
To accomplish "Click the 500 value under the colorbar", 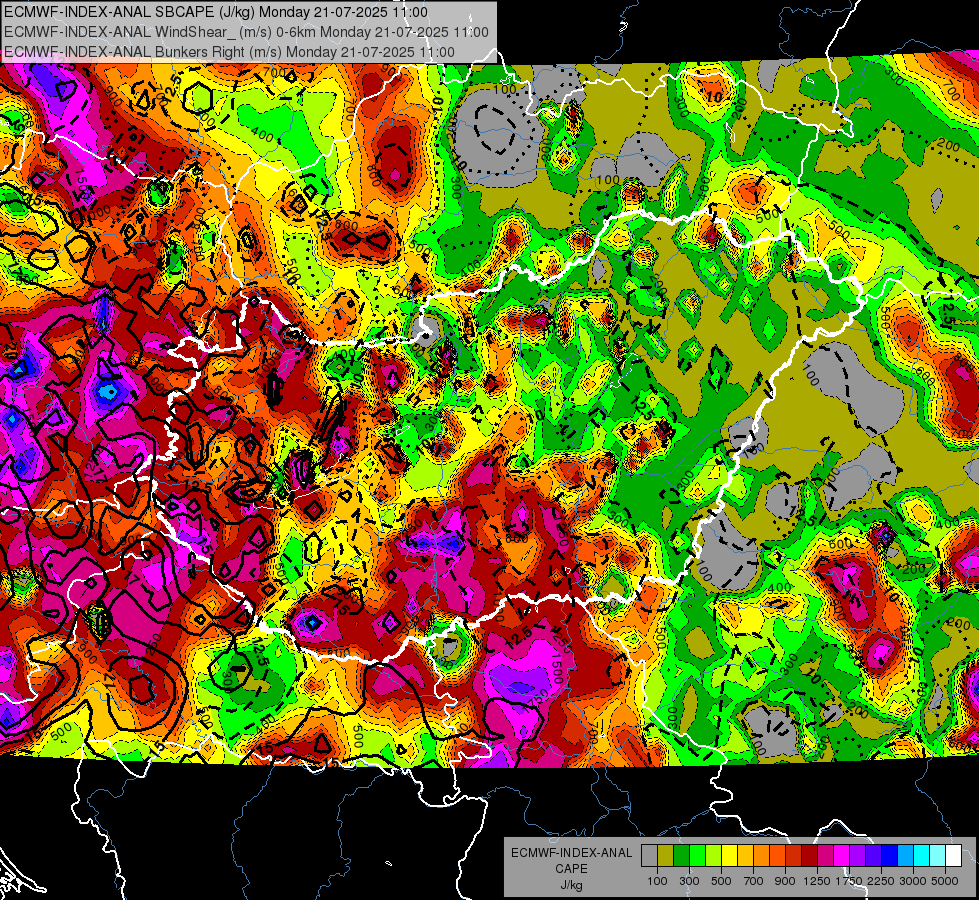I will [721, 881].
